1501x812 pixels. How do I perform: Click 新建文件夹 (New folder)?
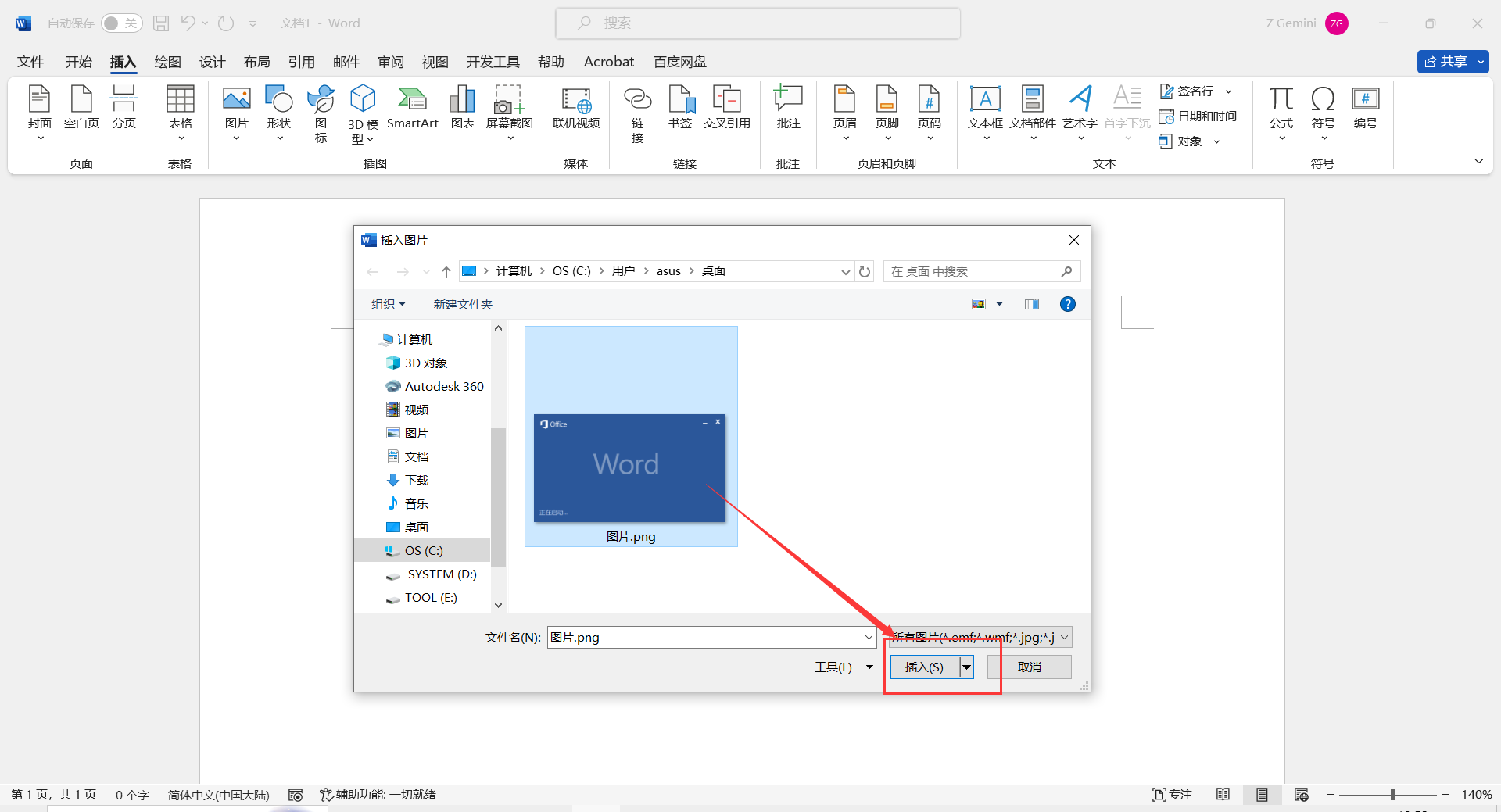point(463,304)
